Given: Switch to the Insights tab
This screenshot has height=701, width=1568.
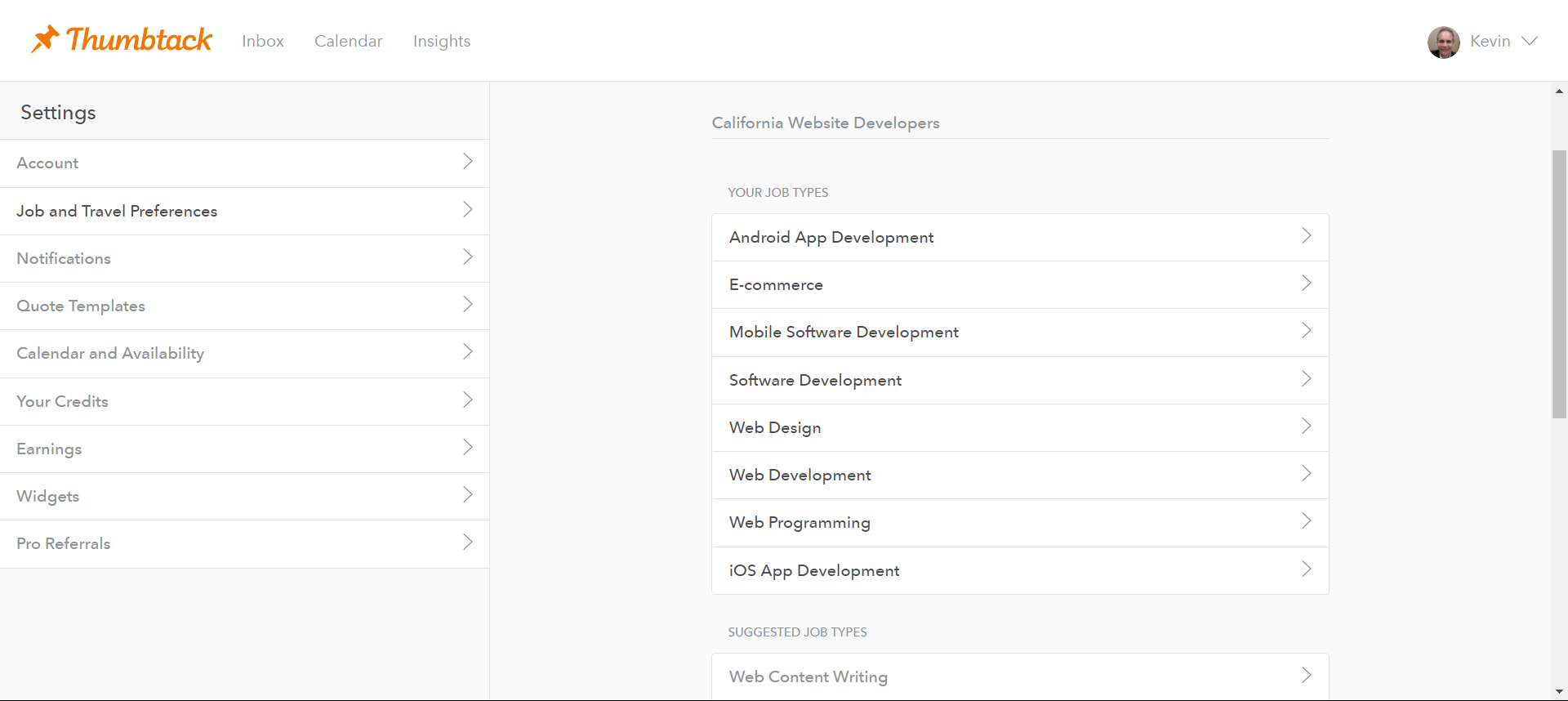Looking at the screenshot, I should pos(441,41).
